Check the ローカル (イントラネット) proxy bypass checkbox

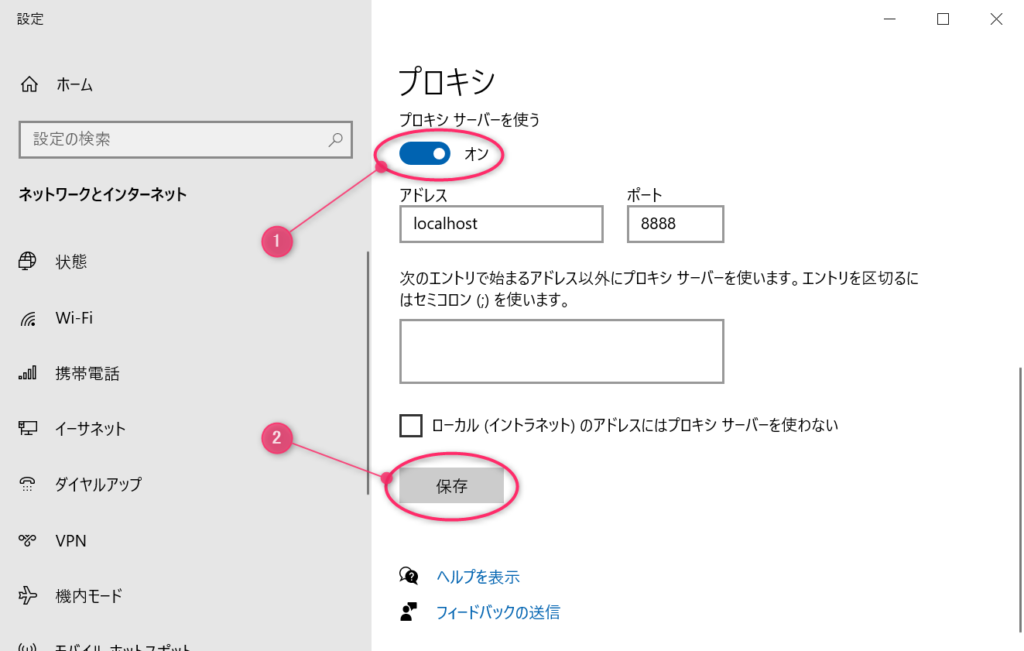411,425
